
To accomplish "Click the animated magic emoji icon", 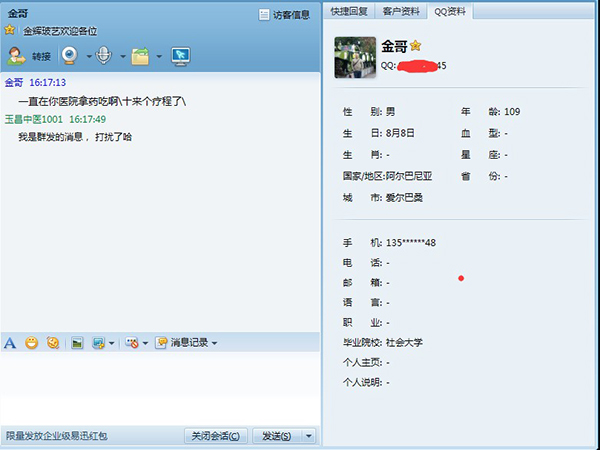I will click(x=53, y=342).
